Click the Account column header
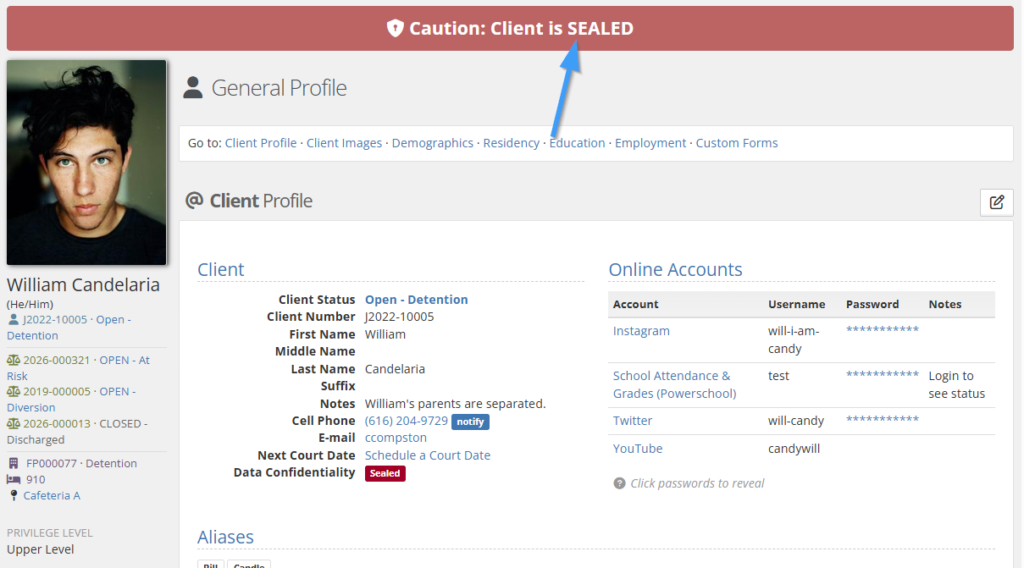The image size is (1024, 568). [x=635, y=304]
